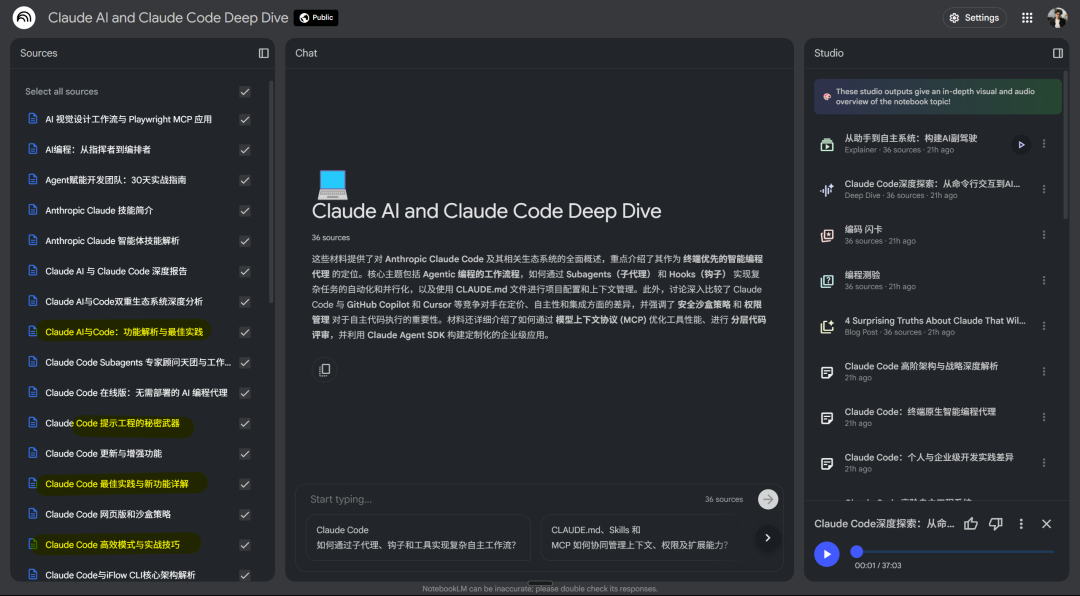Open more options for 从助手到自主系统 explainer

1044,144
